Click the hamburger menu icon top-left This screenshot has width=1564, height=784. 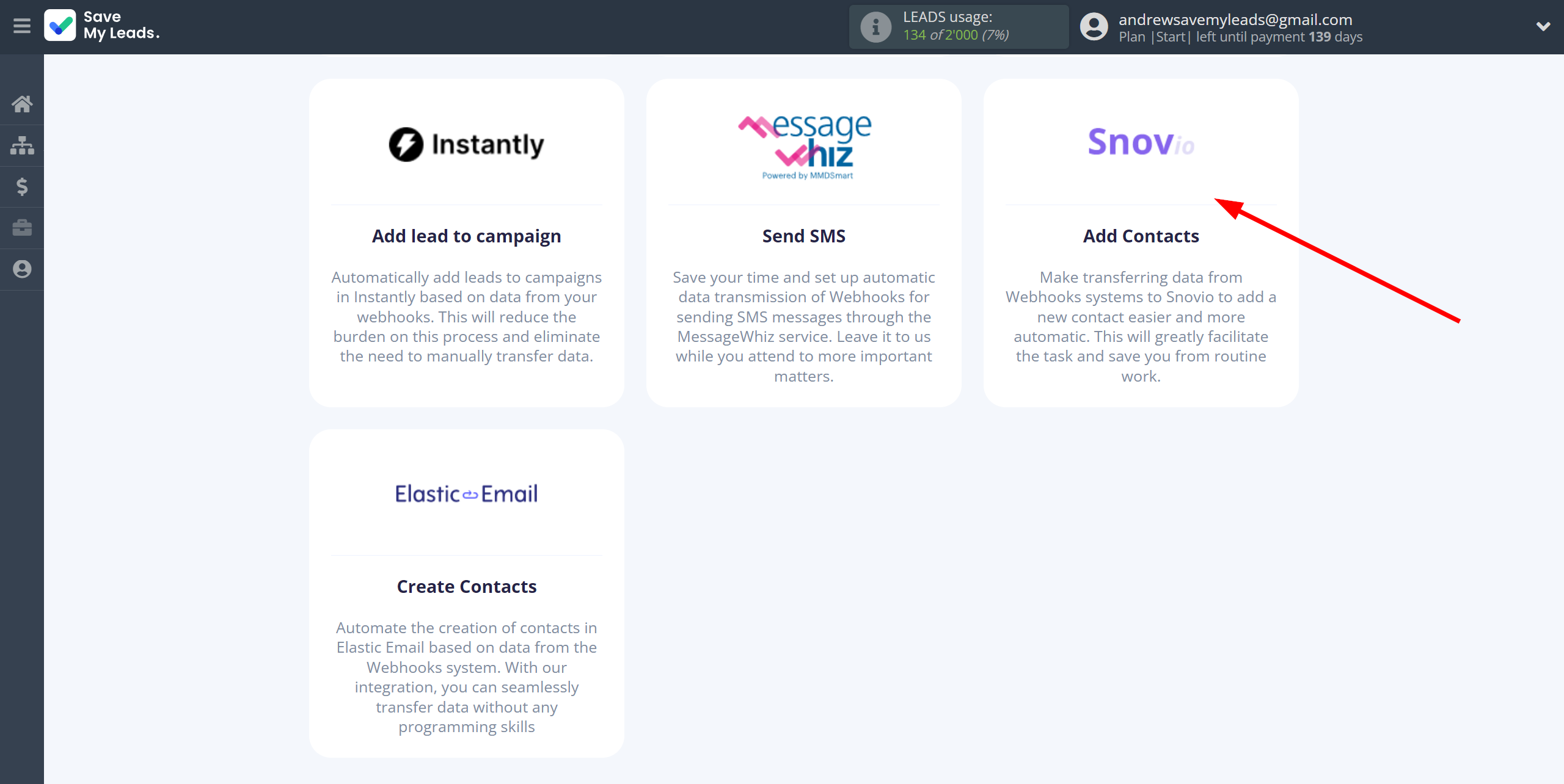(x=22, y=26)
